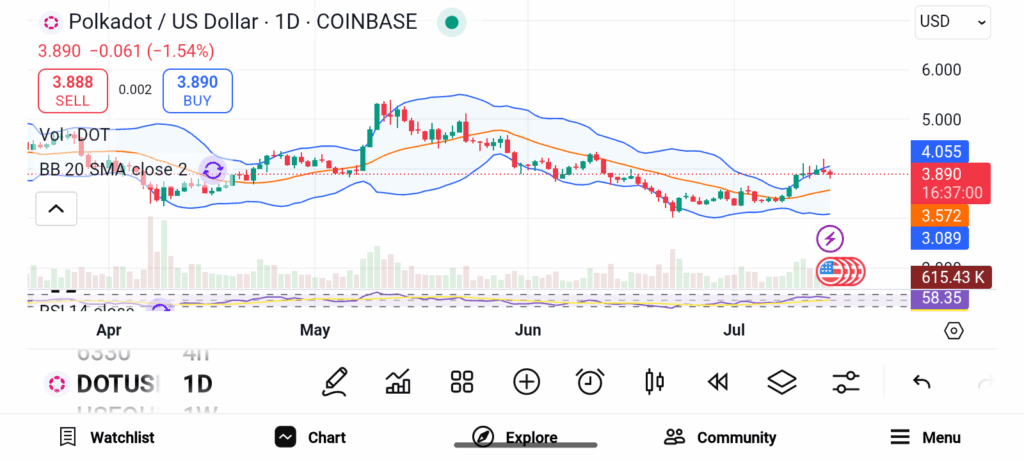Image resolution: width=1024 pixels, height=461 pixels.
Task: Open the 1D interval selector
Action: (x=197, y=384)
